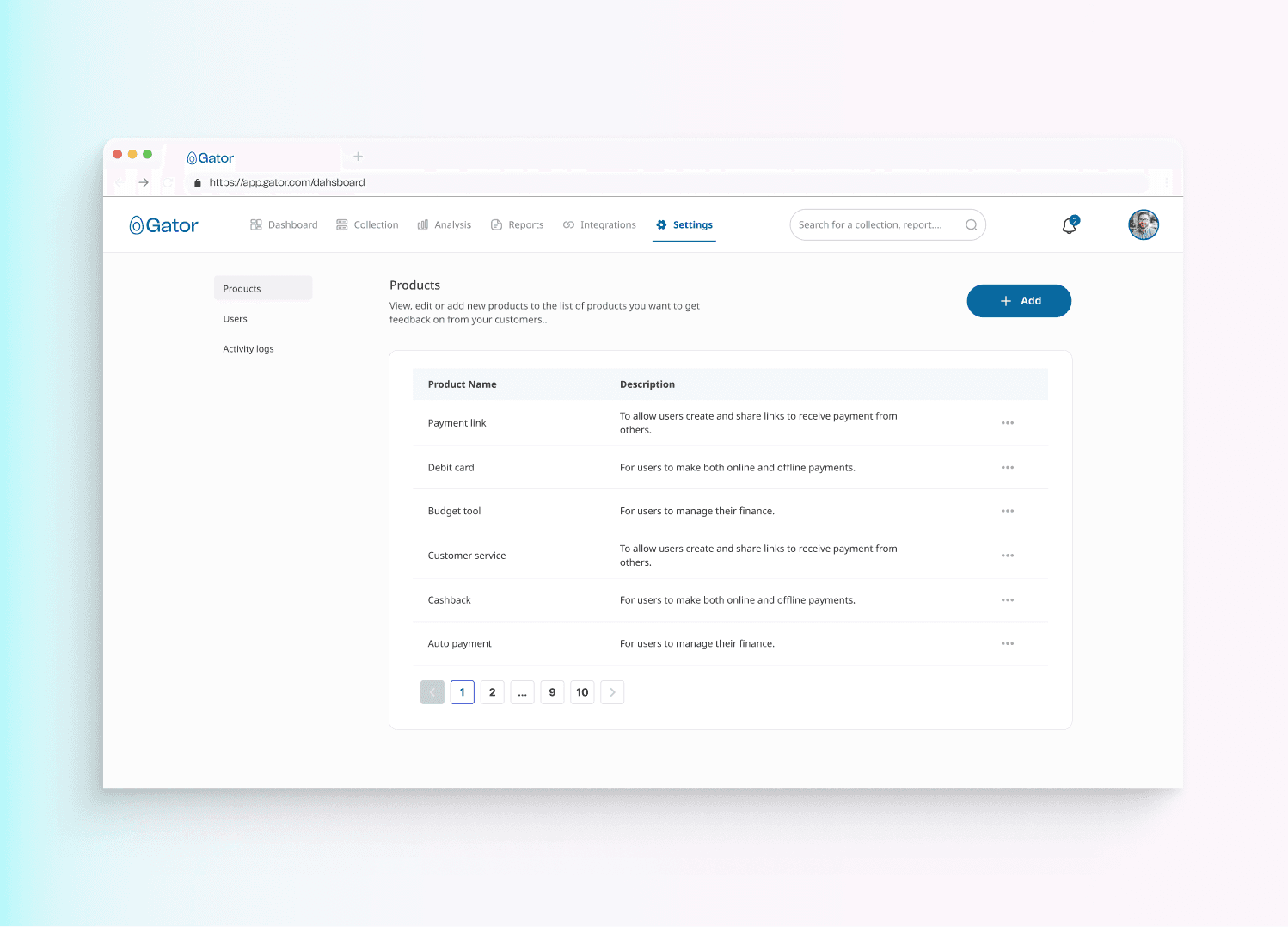Open the Reports tab
The image size is (1288, 927).
tap(517, 225)
